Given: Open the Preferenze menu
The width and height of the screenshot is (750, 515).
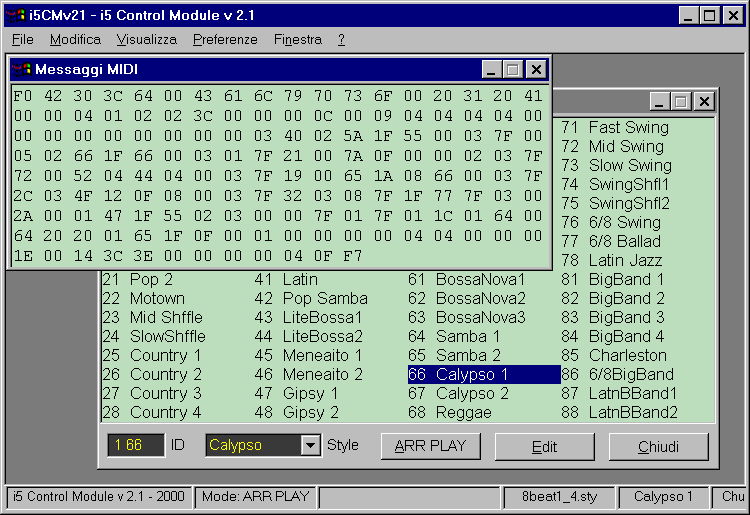Looking at the screenshot, I should point(225,39).
